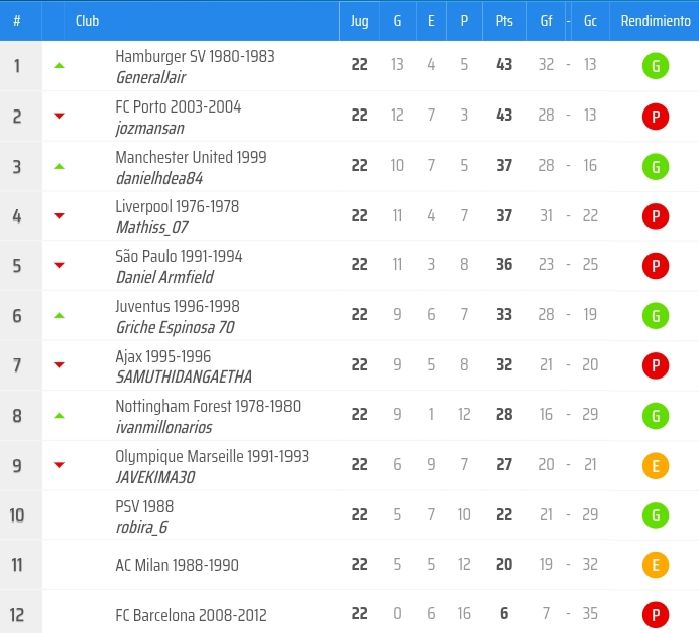Click the green up arrow beside Manchester United
The width and height of the screenshot is (699, 633).
click(59, 166)
